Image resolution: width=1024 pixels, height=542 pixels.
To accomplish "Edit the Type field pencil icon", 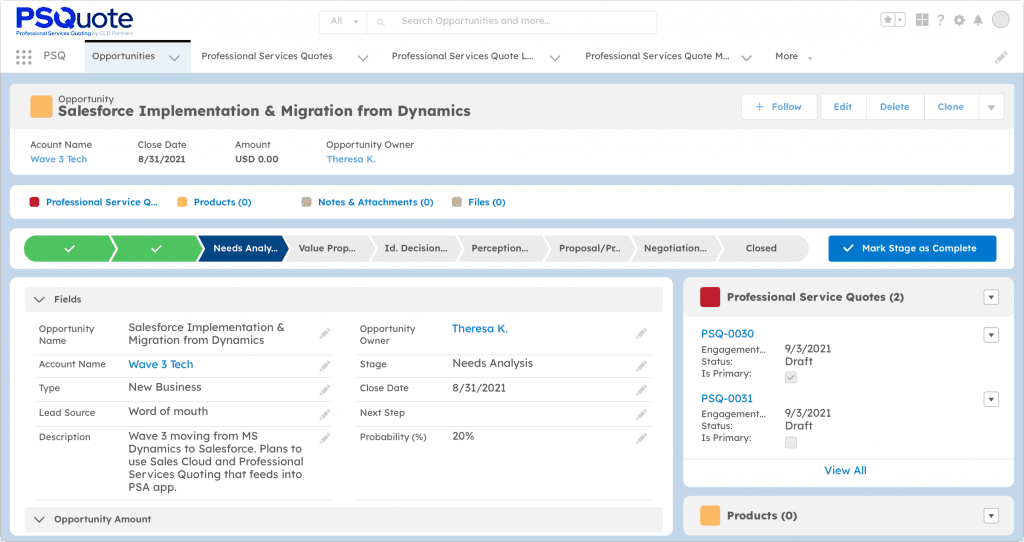I will tap(325, 390).
